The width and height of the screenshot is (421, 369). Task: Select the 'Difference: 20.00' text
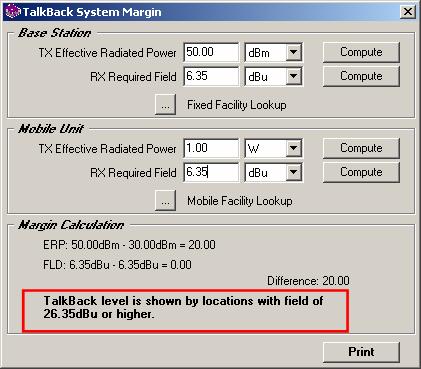pos(308,281)
